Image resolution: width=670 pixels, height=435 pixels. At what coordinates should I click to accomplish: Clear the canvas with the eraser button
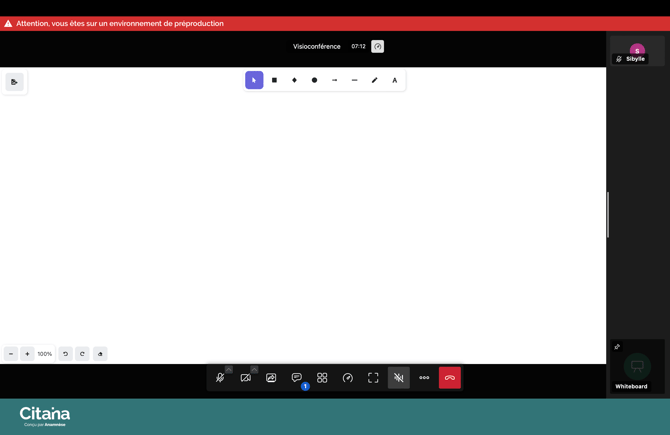coord(100,354)
